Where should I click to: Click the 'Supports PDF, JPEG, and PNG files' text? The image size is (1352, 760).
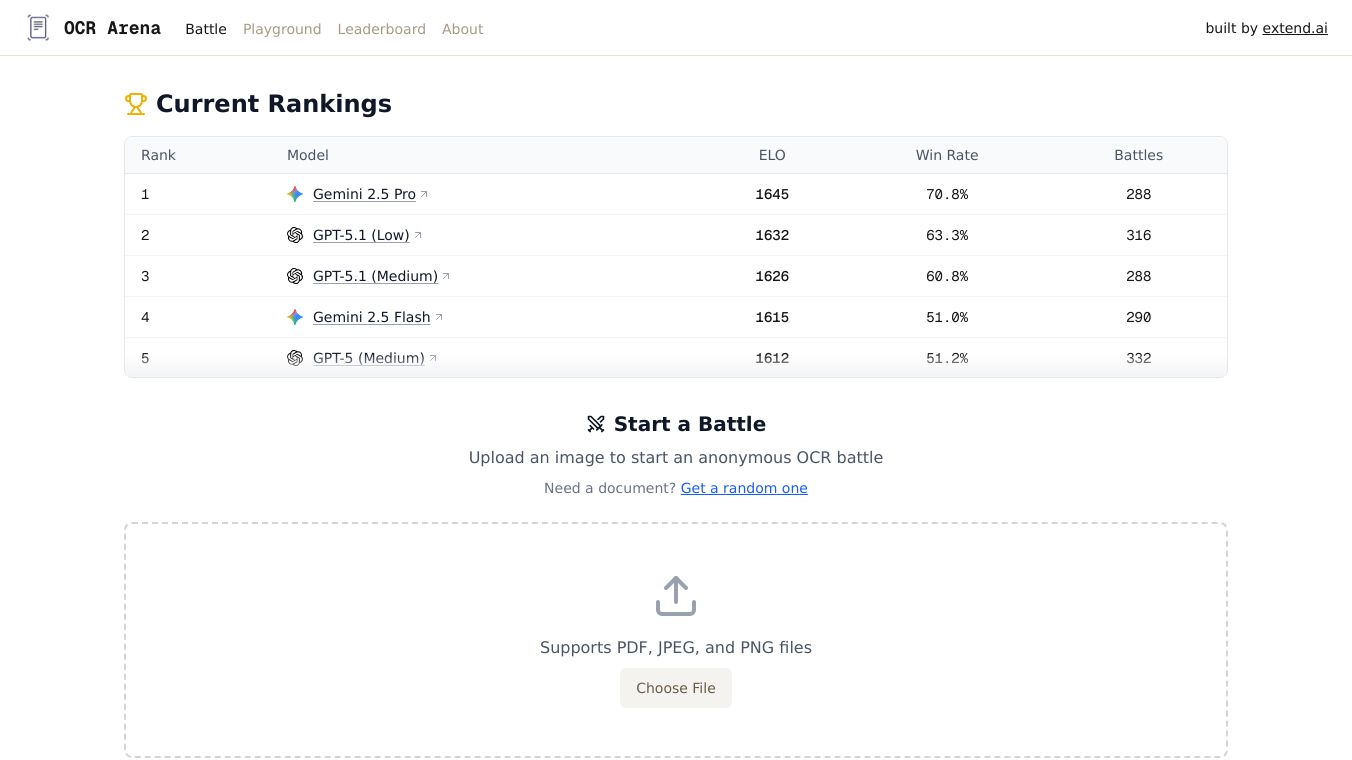pos(676,647)
